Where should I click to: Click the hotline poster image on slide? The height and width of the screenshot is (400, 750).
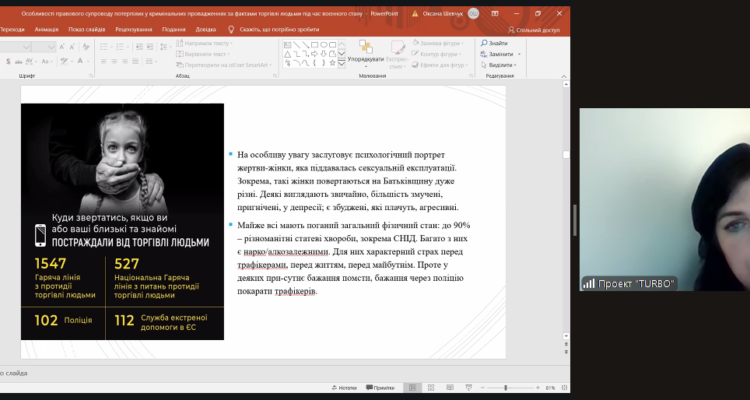click(x=122, y=222)
